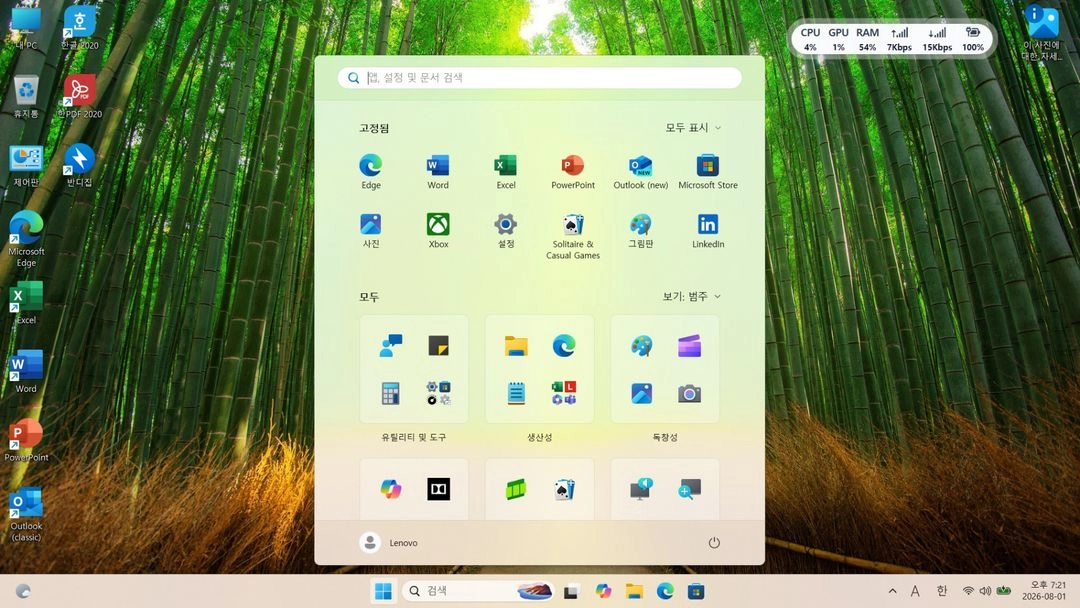Screen dimensions: 1080x608
Task: Open LinkedIn pinned app
Action: tap(707, 231)
